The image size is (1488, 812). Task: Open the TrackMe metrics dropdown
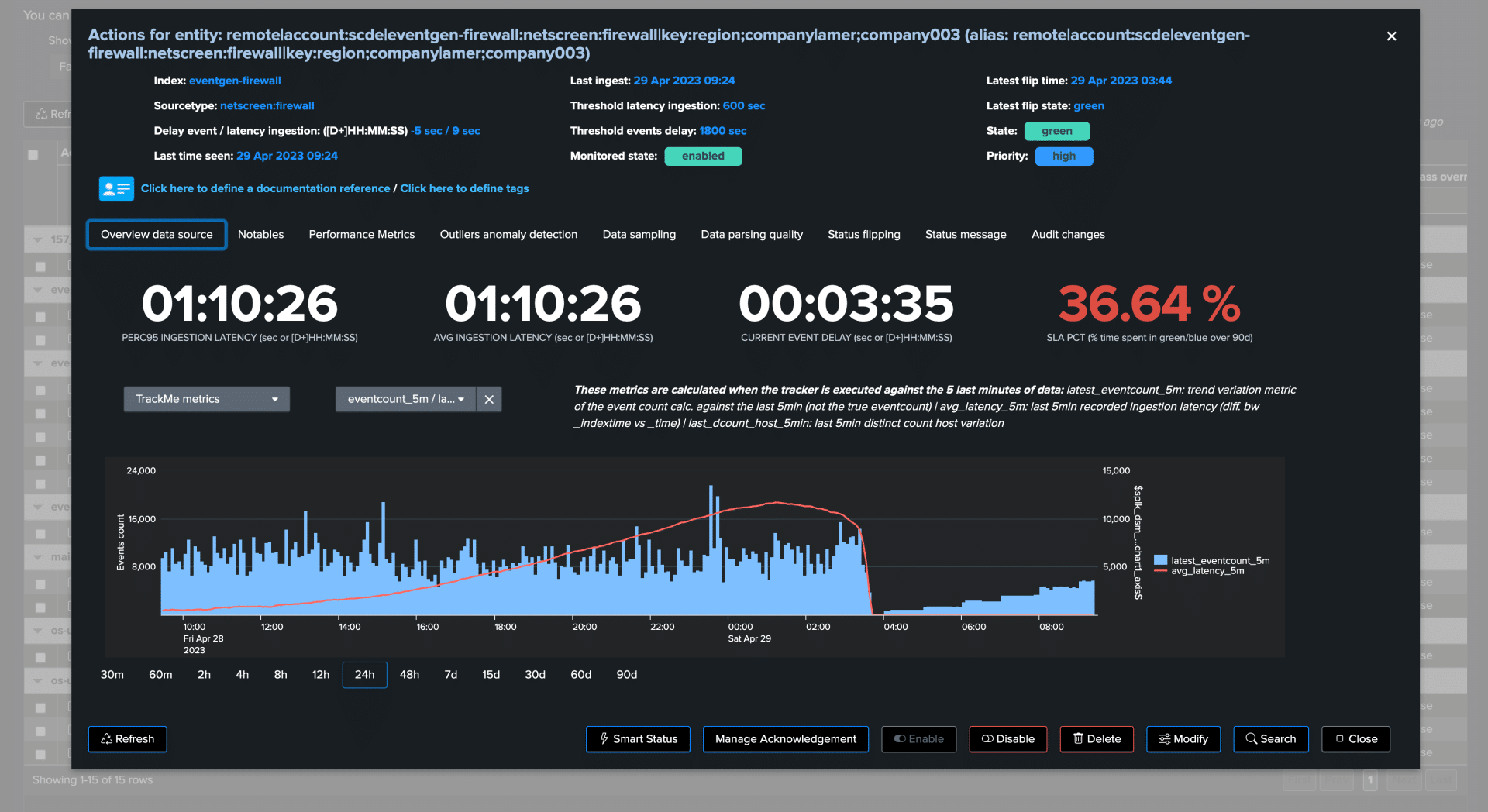[206, 399]
